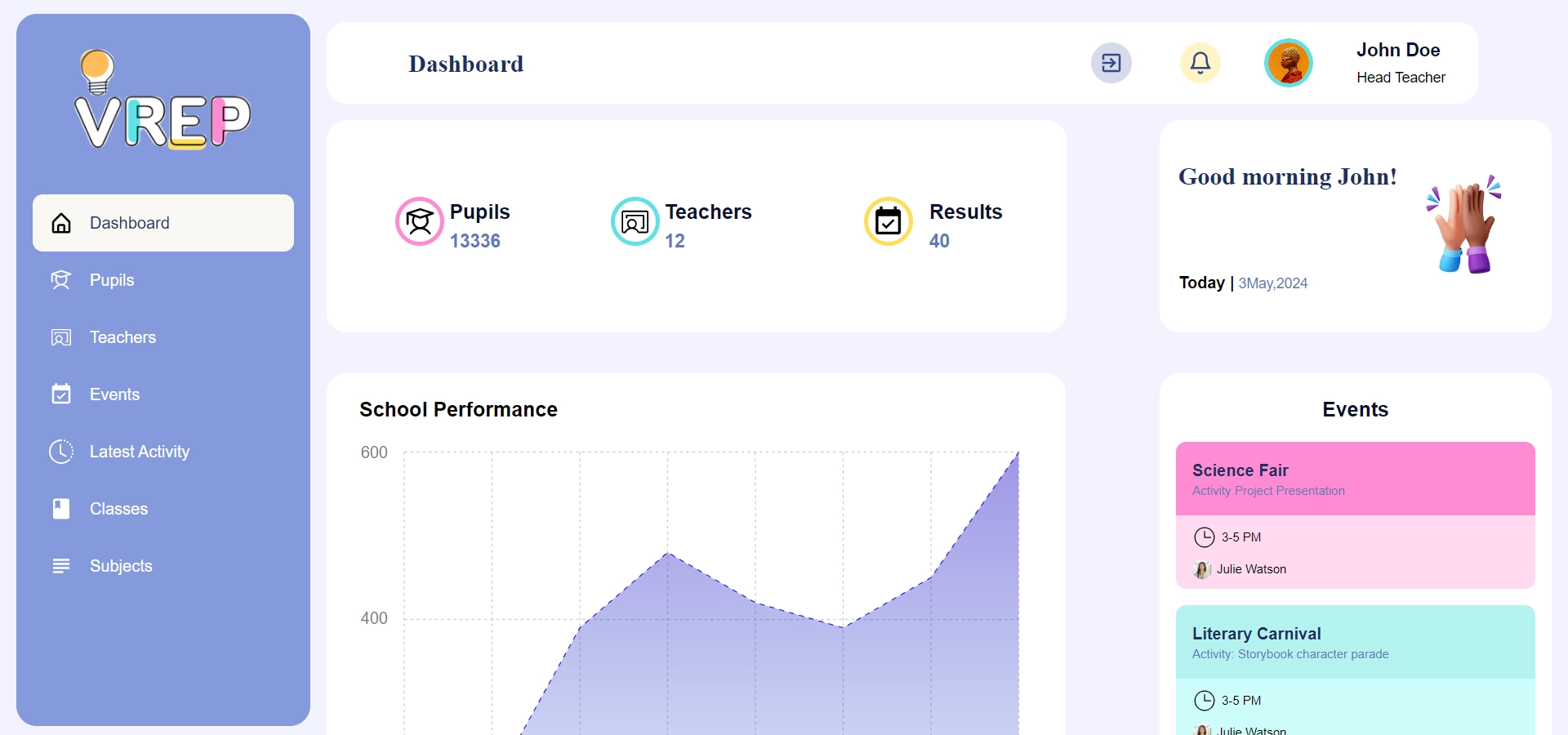Click the Results stat heading
The height and width of the screenshot is (735, 1568).
click(x=965, y=212)
